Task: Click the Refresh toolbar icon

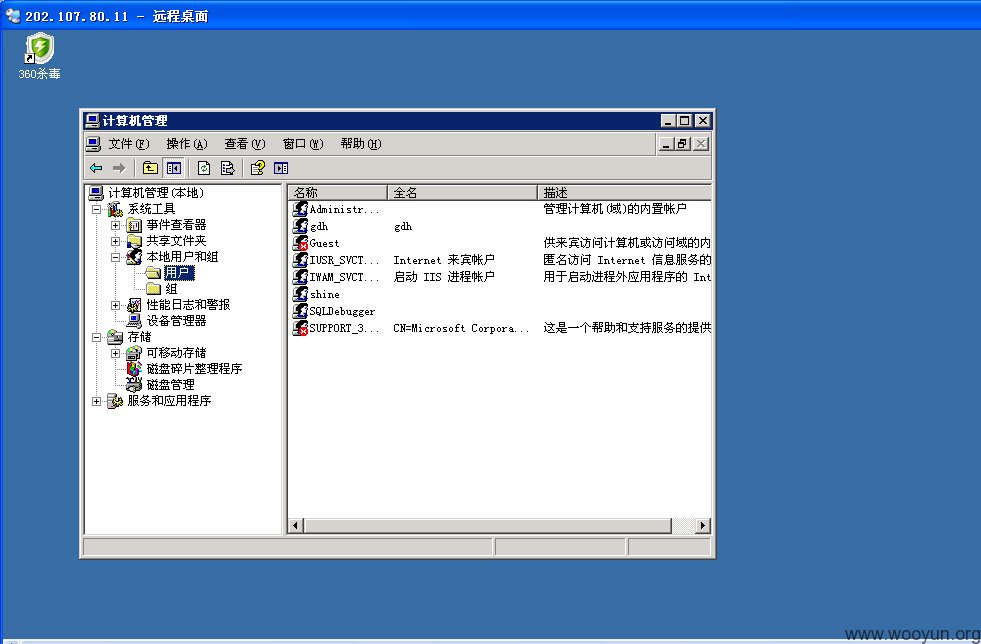Action: tap(204, 168)
